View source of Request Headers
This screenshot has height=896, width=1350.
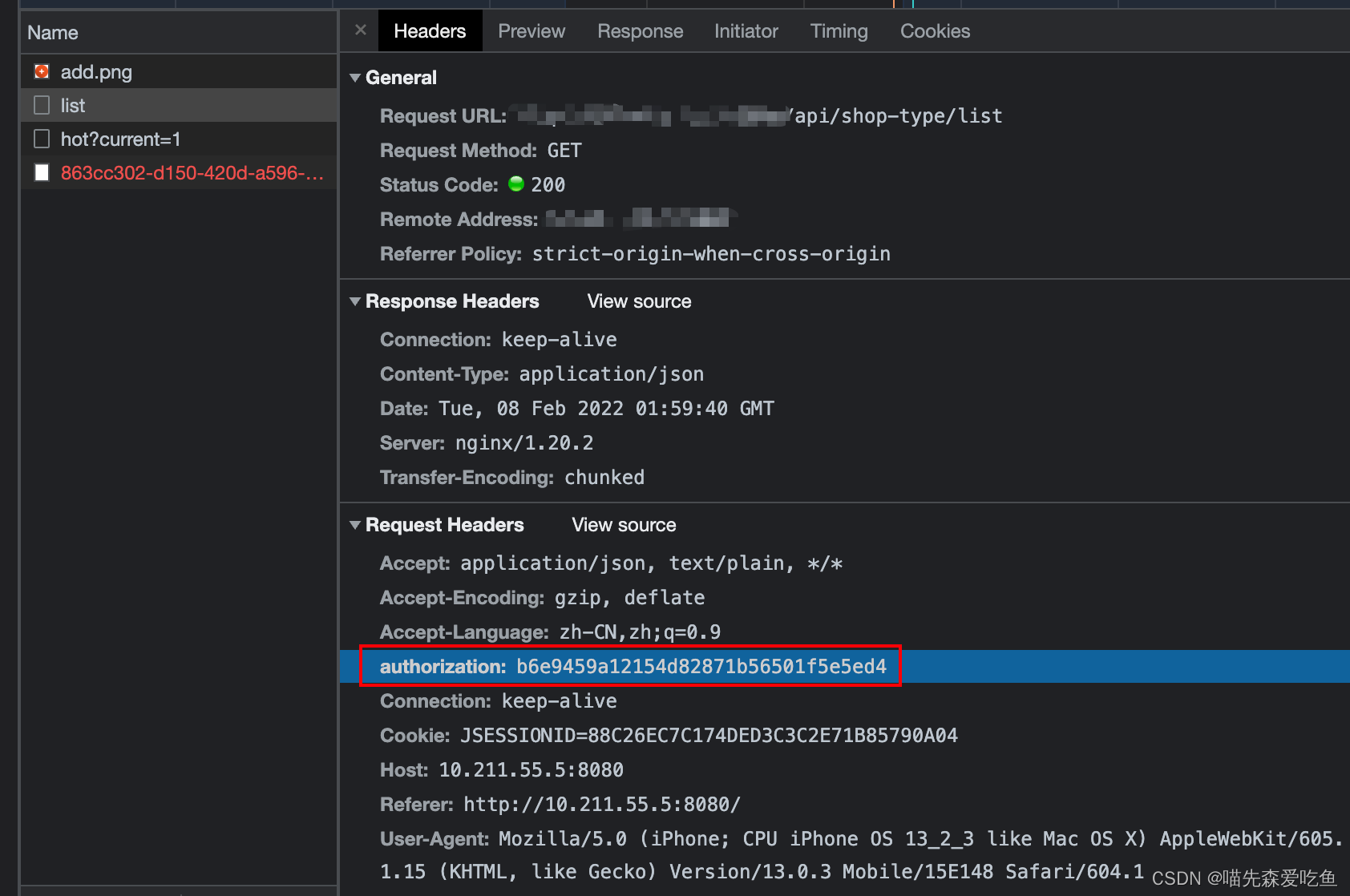coord(624,525)
